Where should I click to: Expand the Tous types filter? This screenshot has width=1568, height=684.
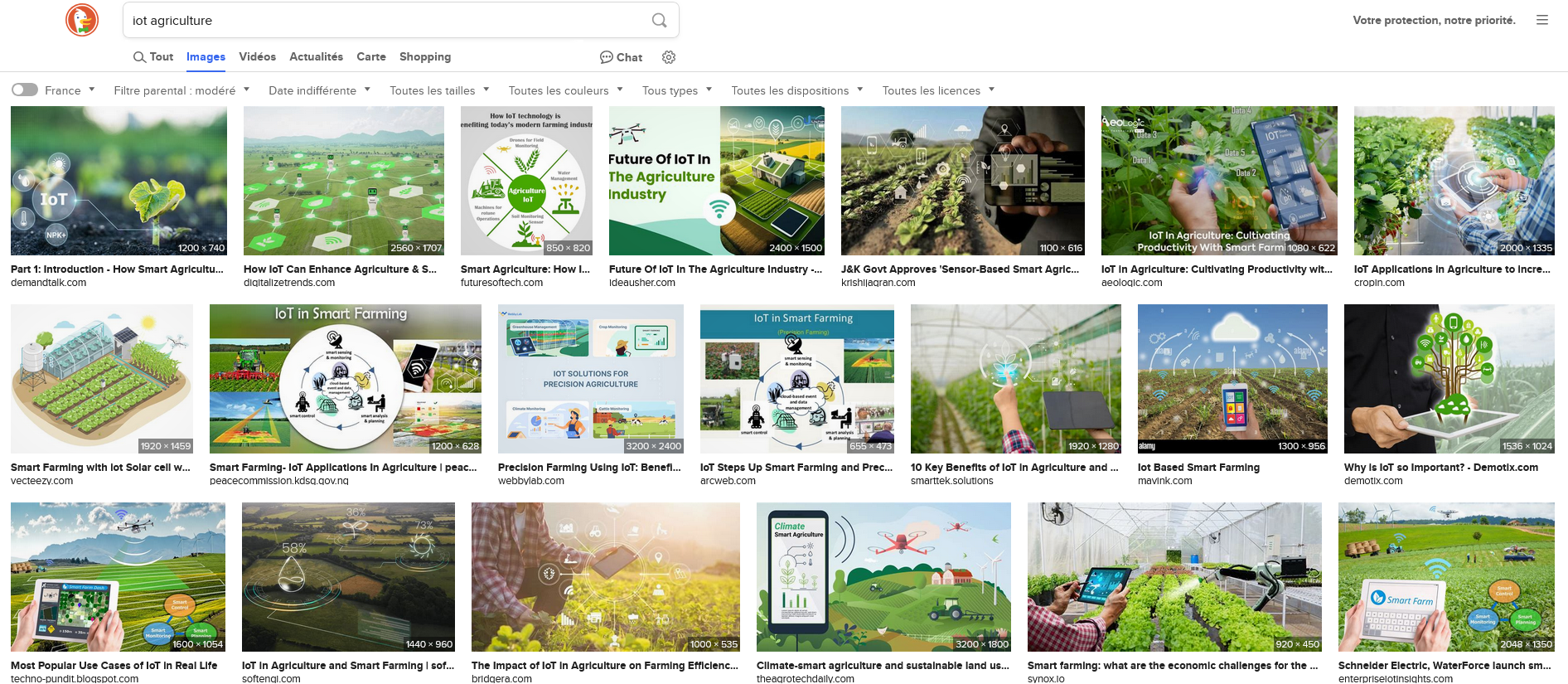[677, 90]
